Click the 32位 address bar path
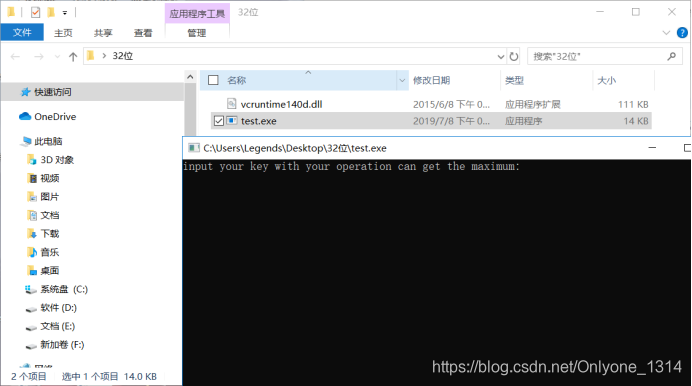 122,56
